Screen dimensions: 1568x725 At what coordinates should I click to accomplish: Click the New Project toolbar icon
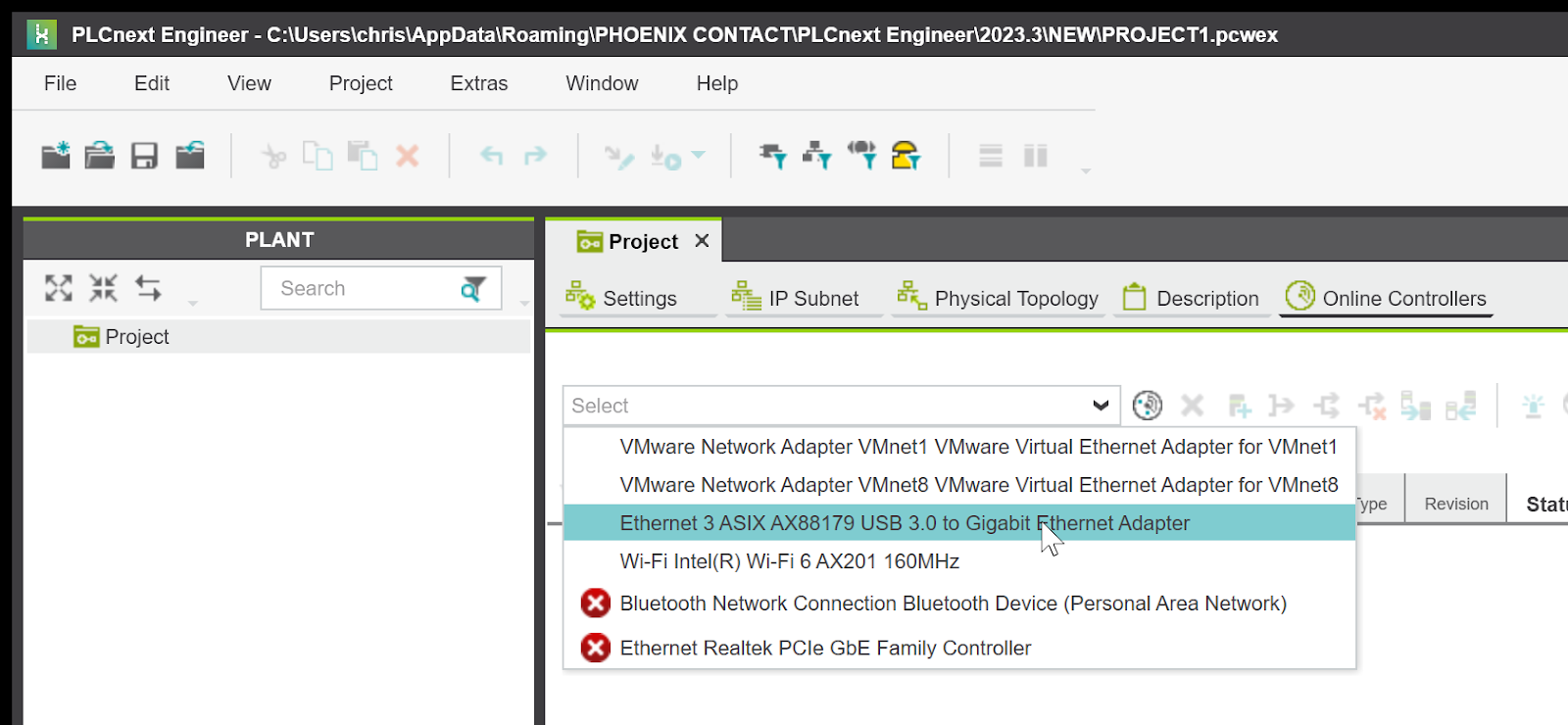pyautogui.click(x=56, y=155)
